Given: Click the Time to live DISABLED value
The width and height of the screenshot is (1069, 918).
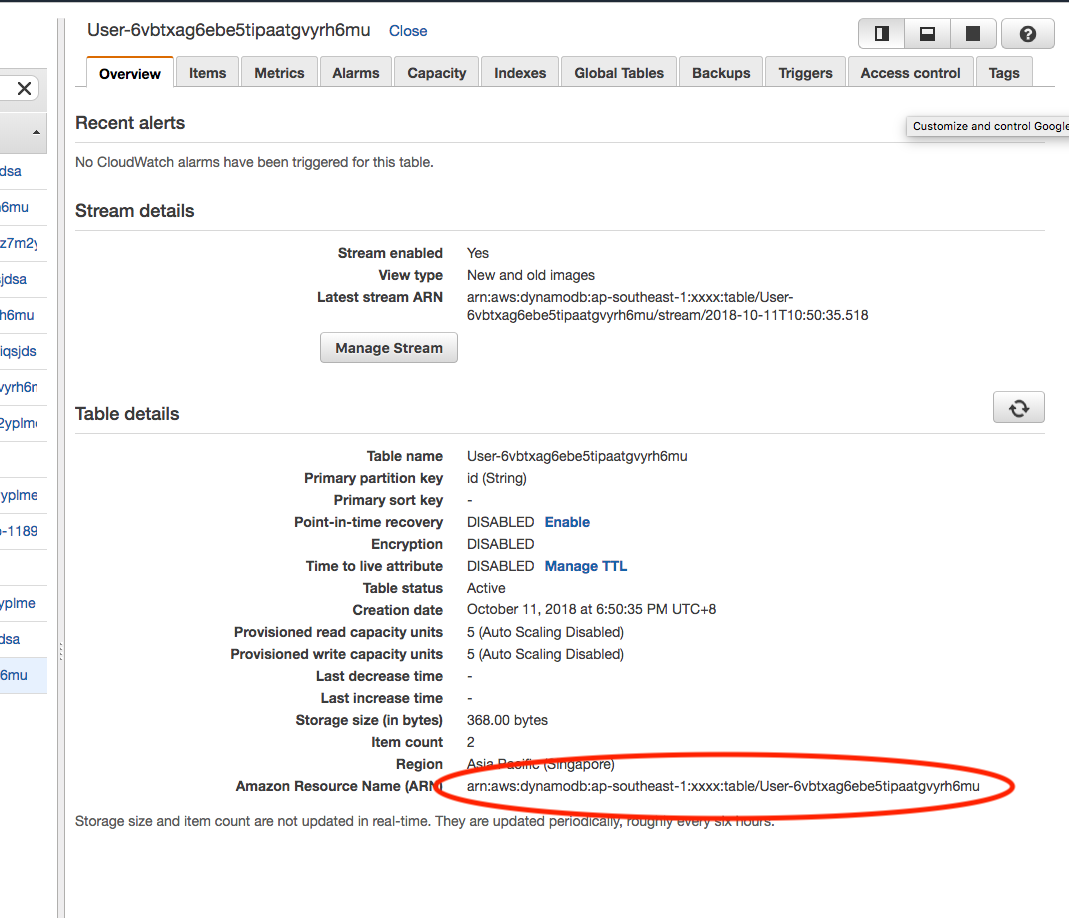Looking at the screenshot, I should [500, 566].
